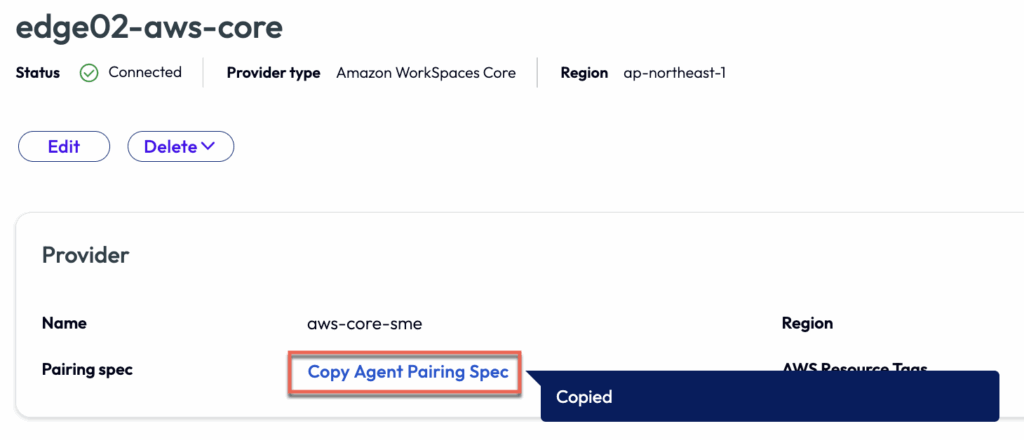Select the aws-core-sme provider name
This screenshot has width=1024, height=440.
(358, 324)
